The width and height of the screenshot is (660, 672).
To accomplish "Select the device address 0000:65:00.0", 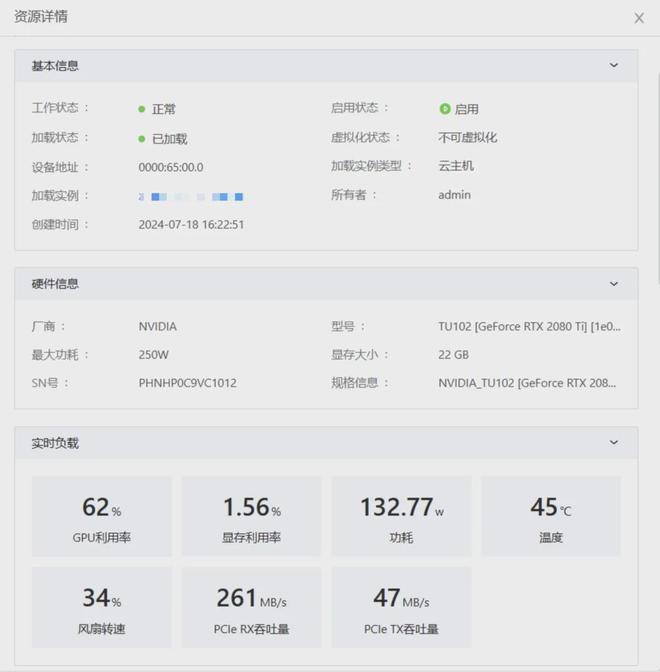I will pyautogui.click(x=171, y=167).
